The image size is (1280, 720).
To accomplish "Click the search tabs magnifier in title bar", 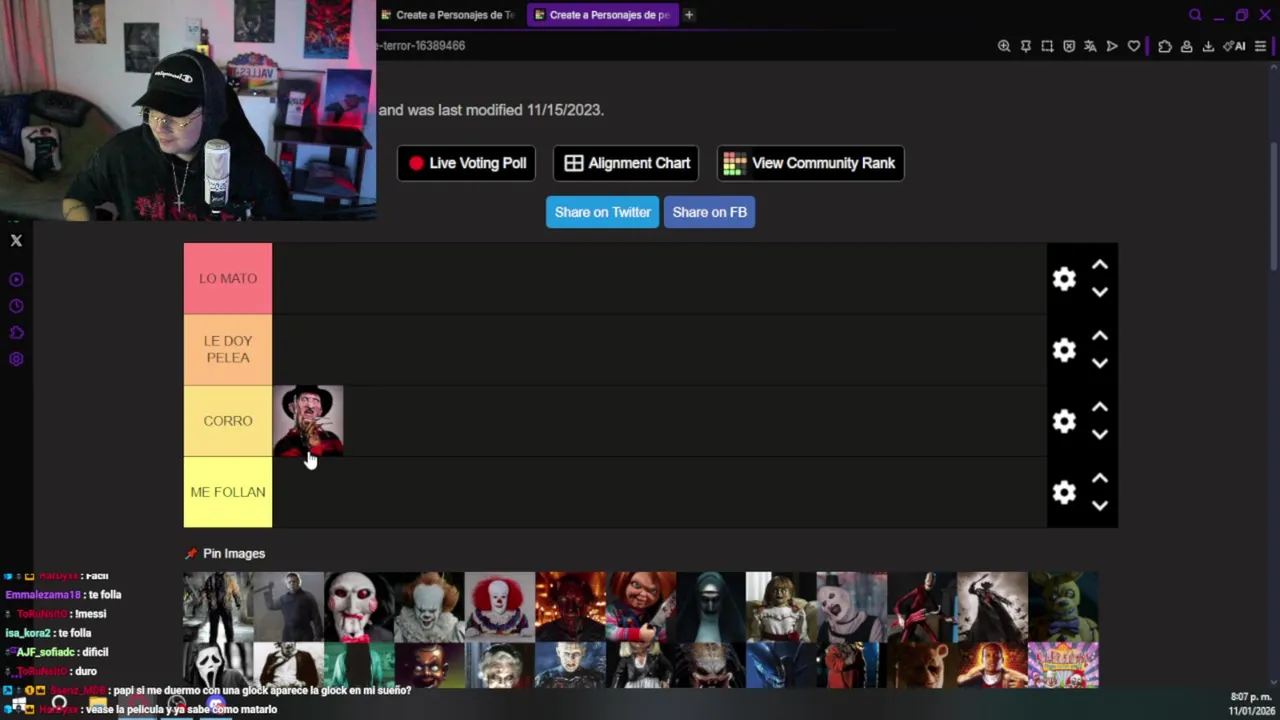I will click(x=1195, y=15).
